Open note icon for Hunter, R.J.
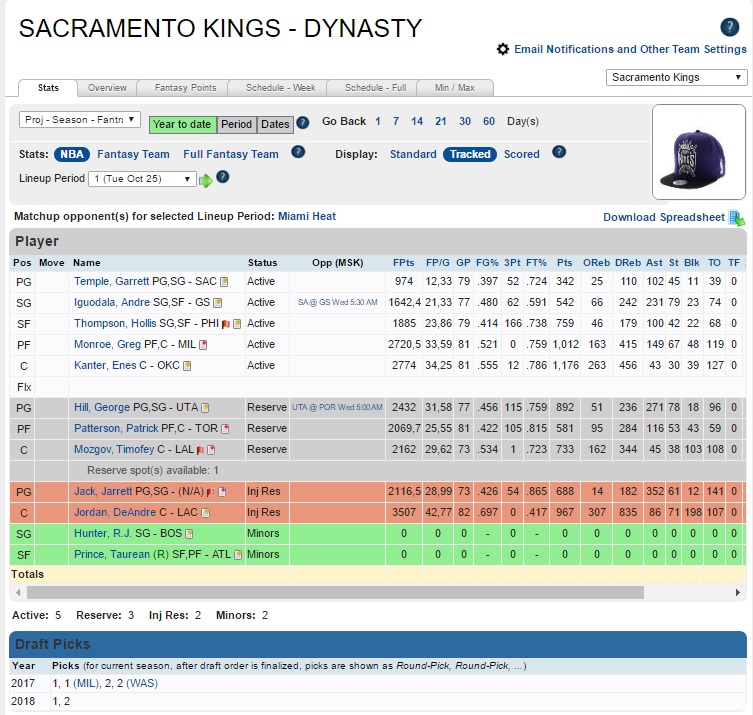 pos(189,533)
